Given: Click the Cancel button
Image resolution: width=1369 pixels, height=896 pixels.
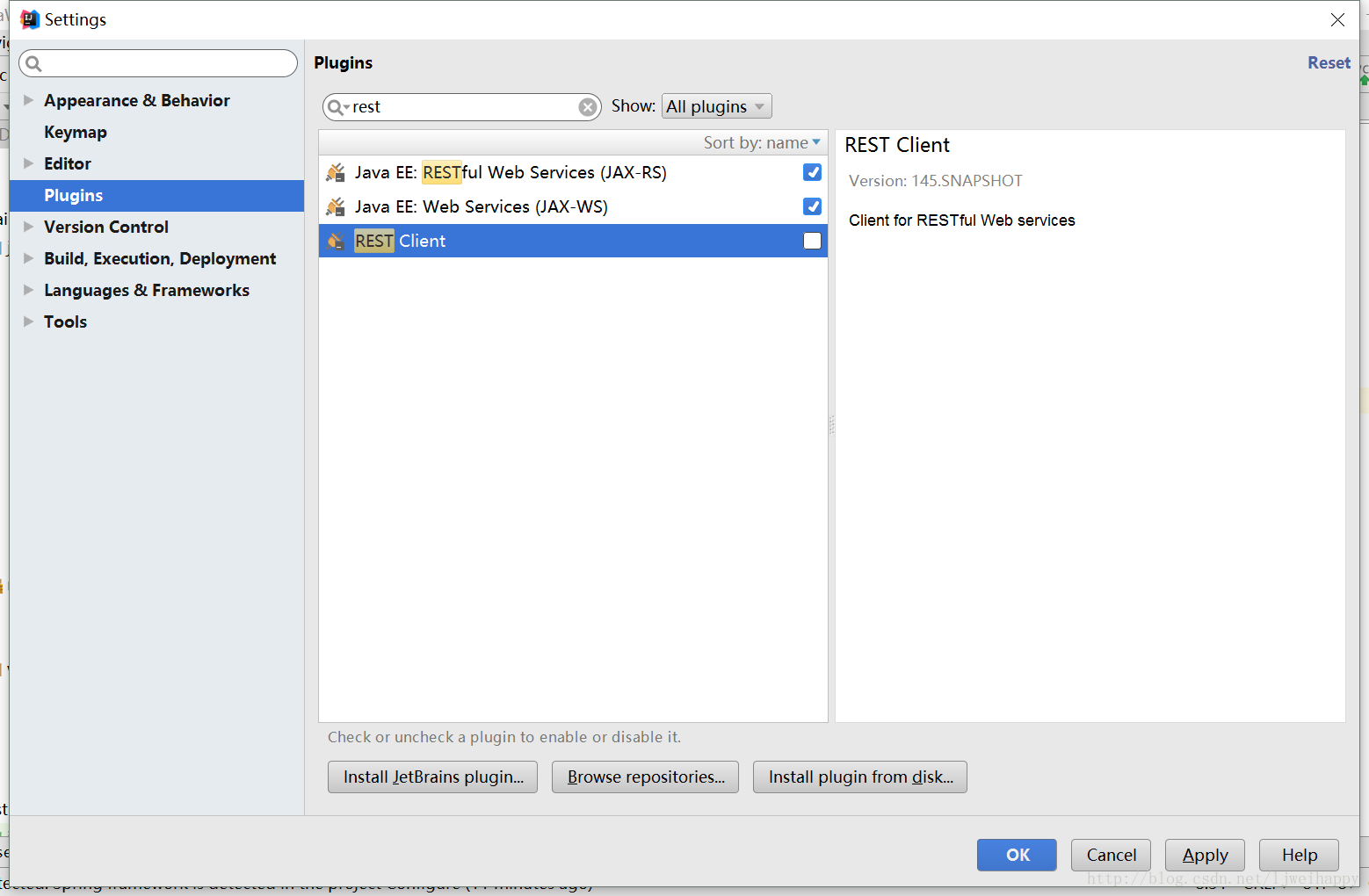Looking at the screenshot, I should 1111,855.
